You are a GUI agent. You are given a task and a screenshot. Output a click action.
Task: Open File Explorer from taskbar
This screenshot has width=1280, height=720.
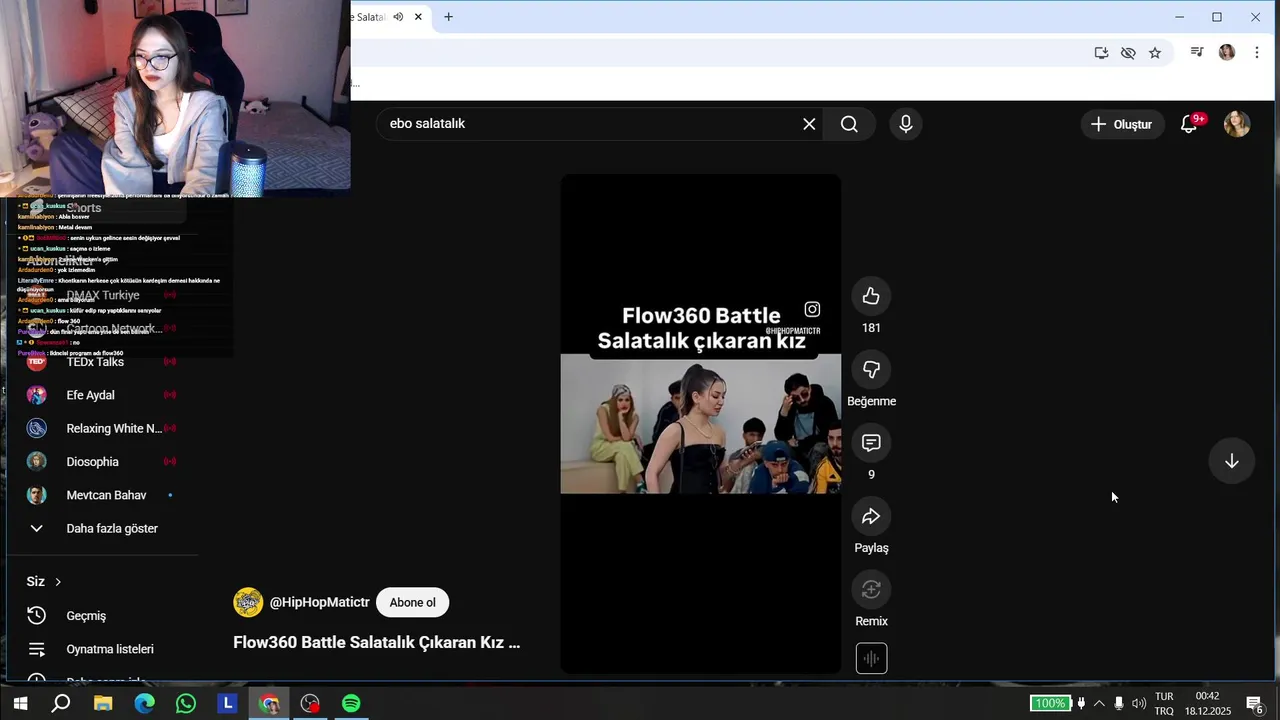[x=103, y=704]
